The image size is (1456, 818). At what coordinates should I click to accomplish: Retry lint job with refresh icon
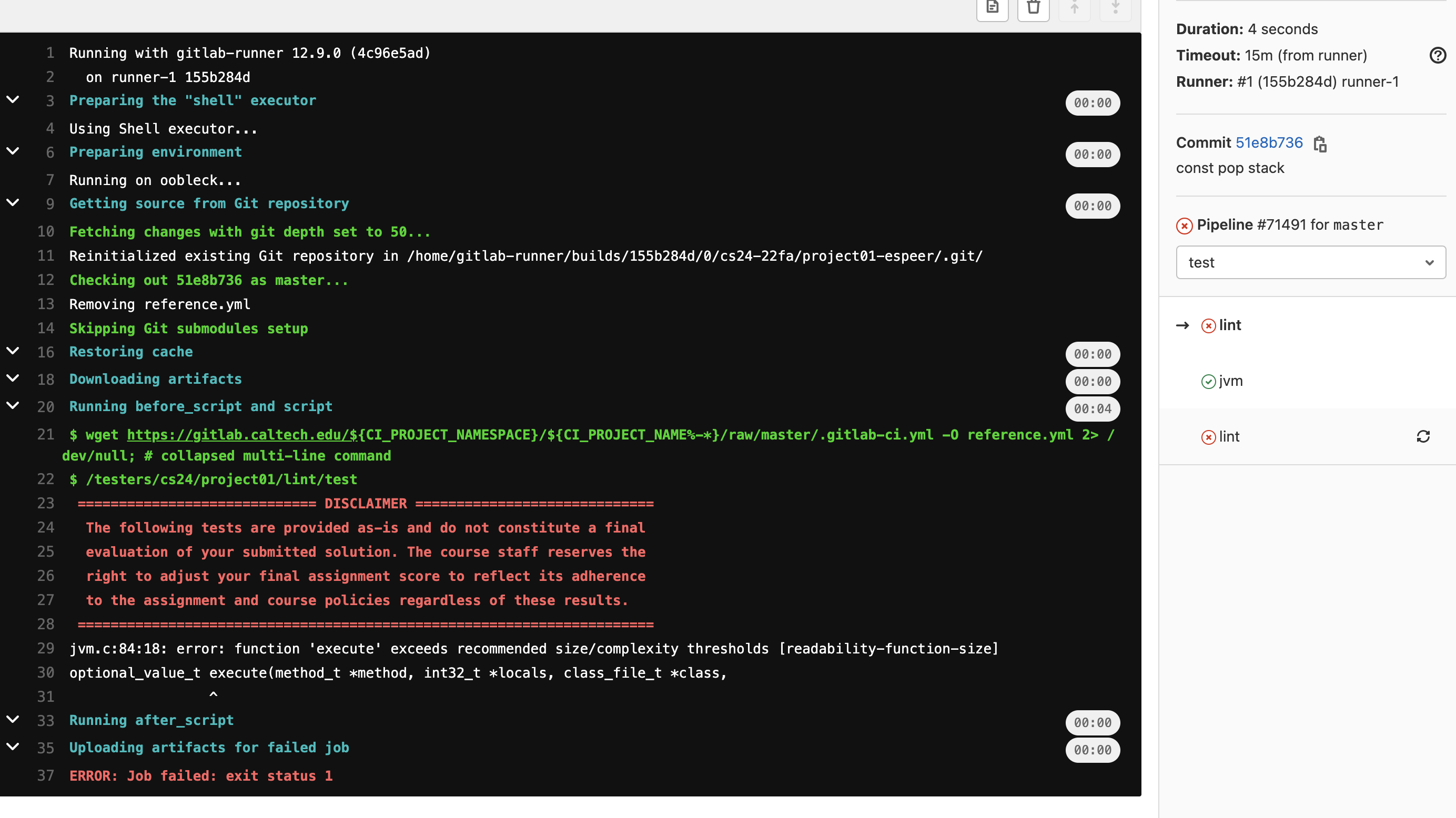1423,436
